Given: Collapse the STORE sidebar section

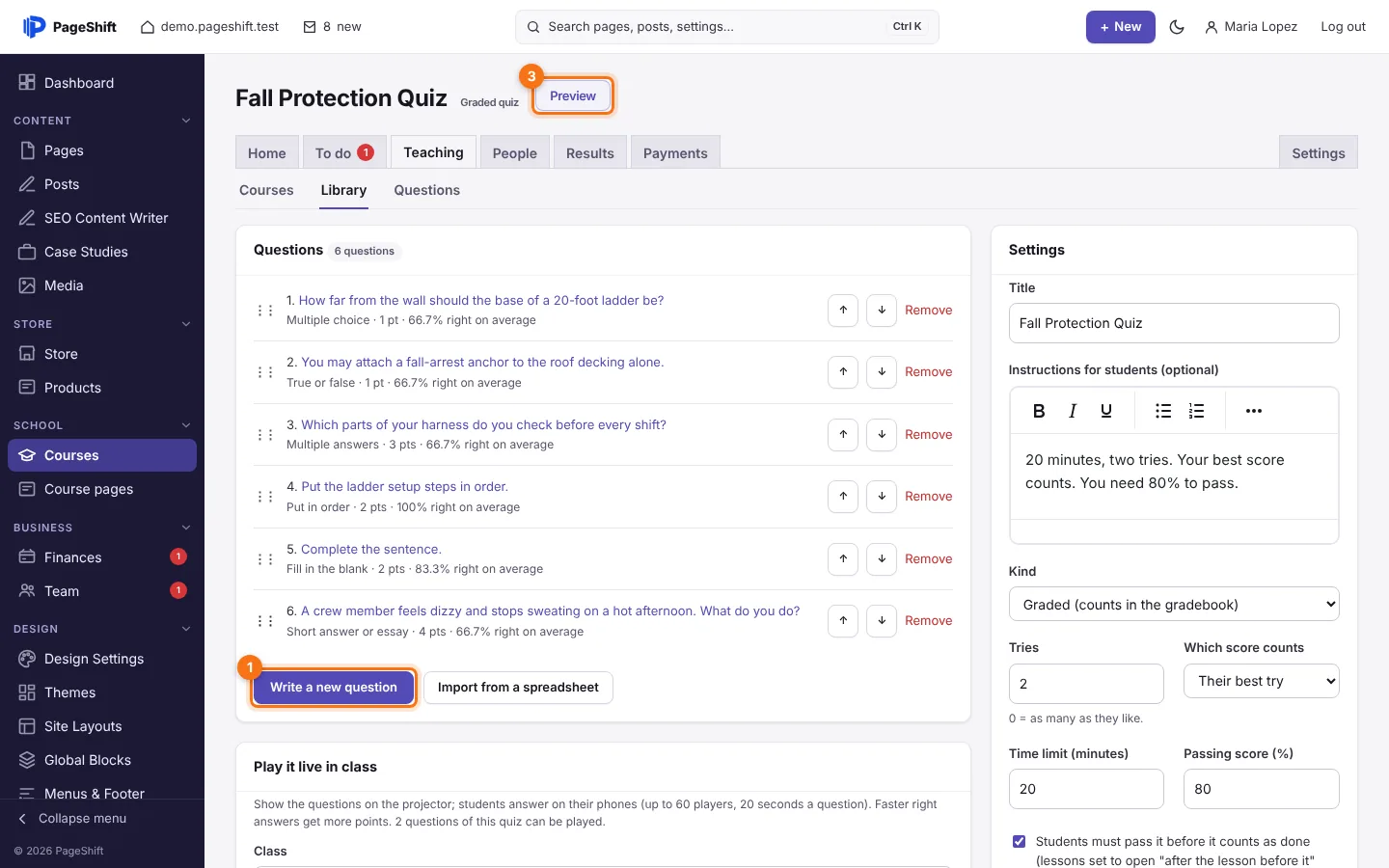Looking at the screenshot, I should point(186,324).
